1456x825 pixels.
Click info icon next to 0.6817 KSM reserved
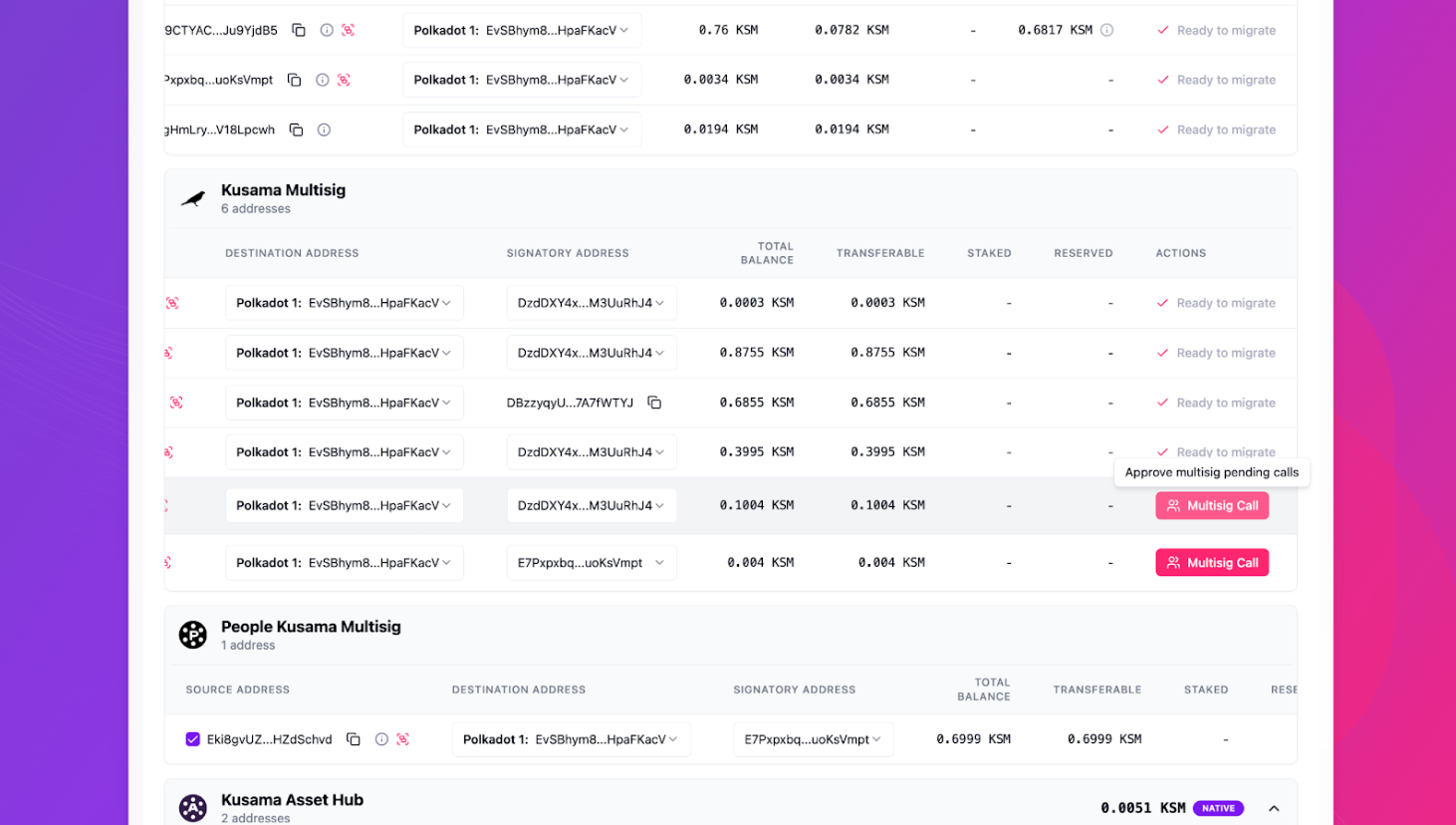tap(1106, 30)
